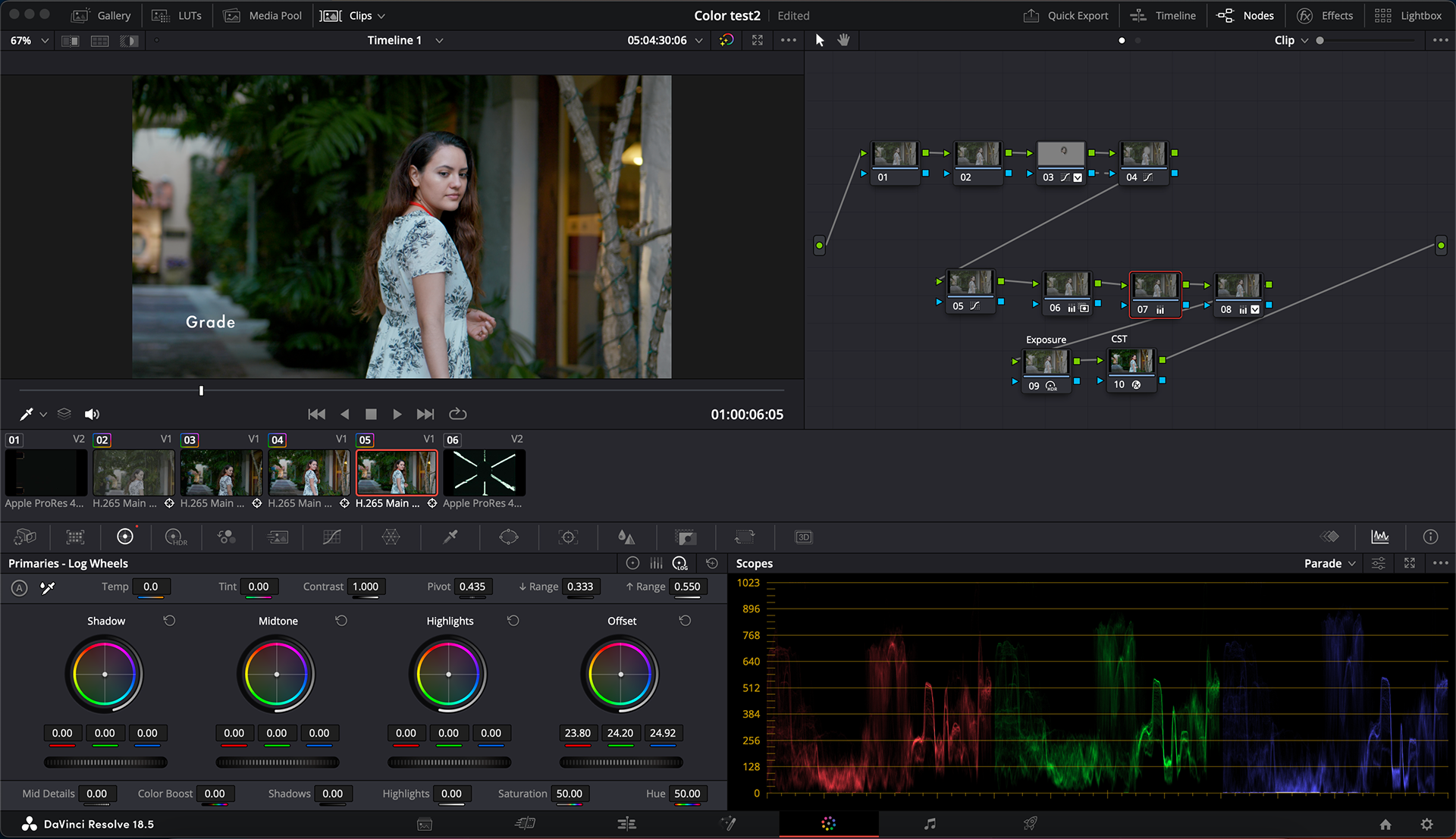Open the HDR color wheels palette

(x=175, y=537)
